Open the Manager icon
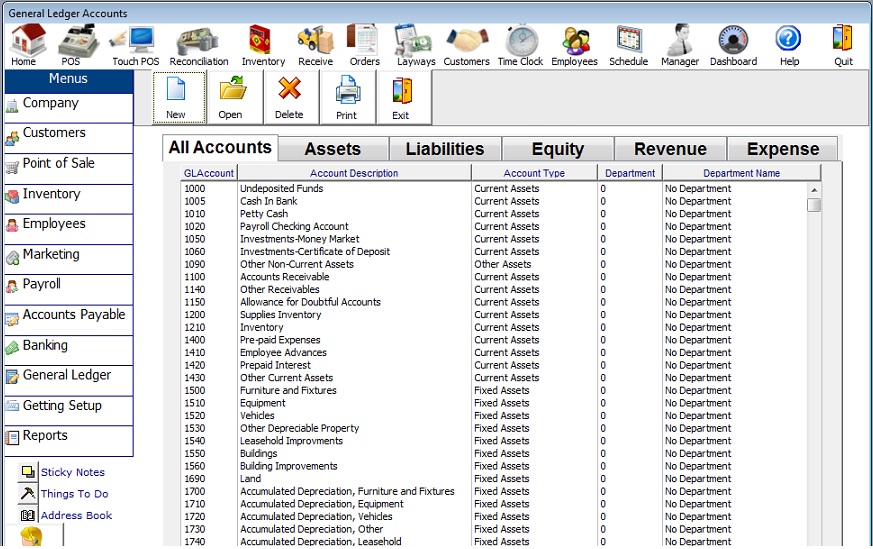873x549 pixels. pos(680,45)
